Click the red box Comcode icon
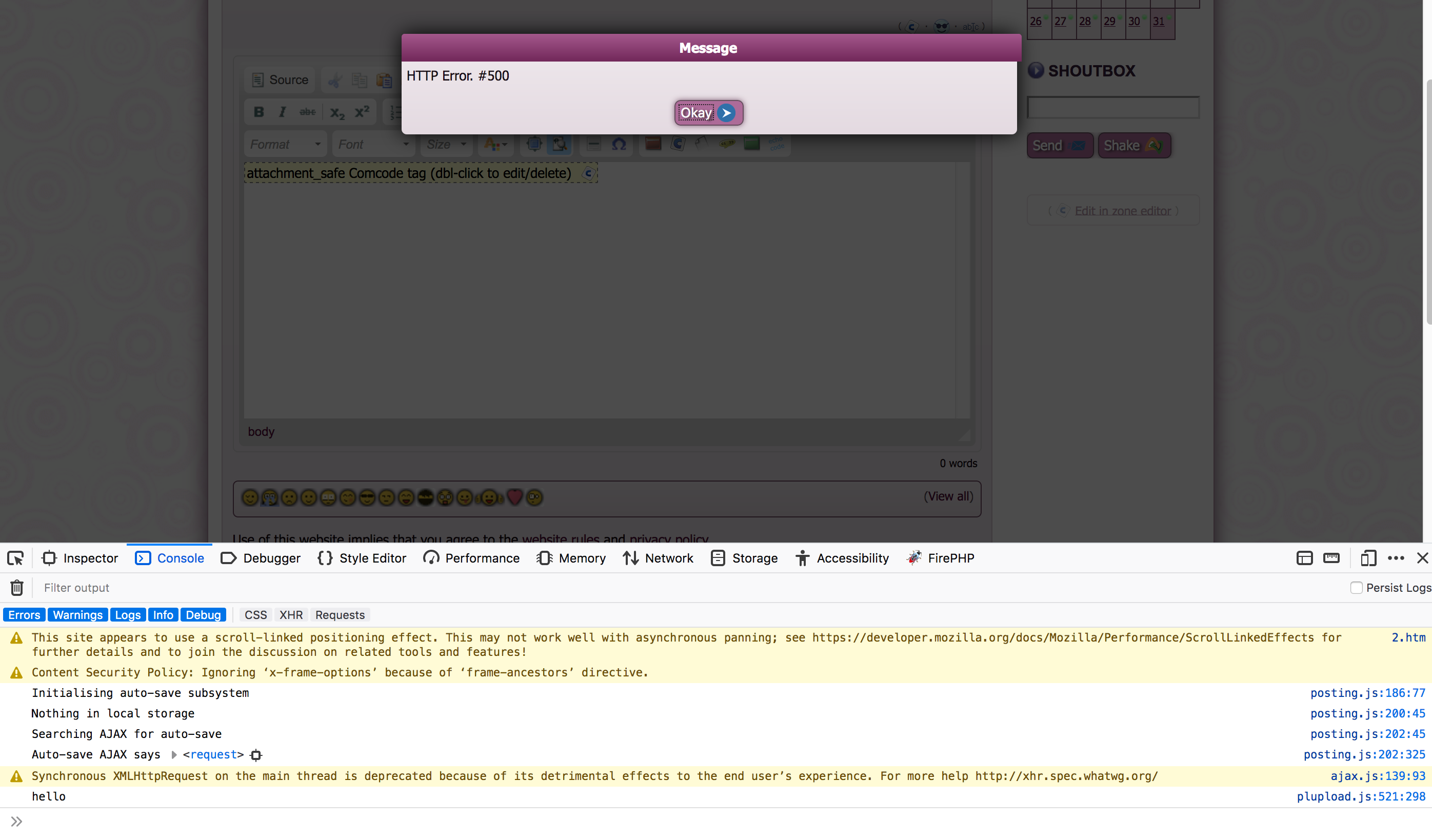Image resolution: width=1432 pixels, height=840 pixels. coord(653,144)
